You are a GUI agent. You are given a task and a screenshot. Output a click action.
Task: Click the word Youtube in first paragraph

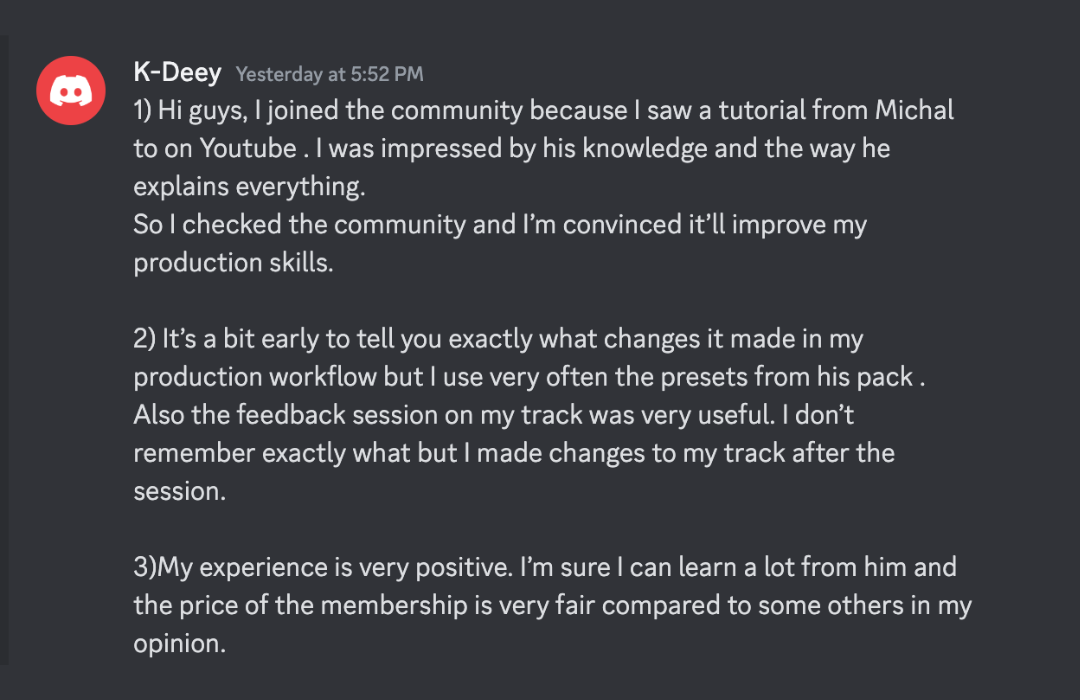point(248,148)
